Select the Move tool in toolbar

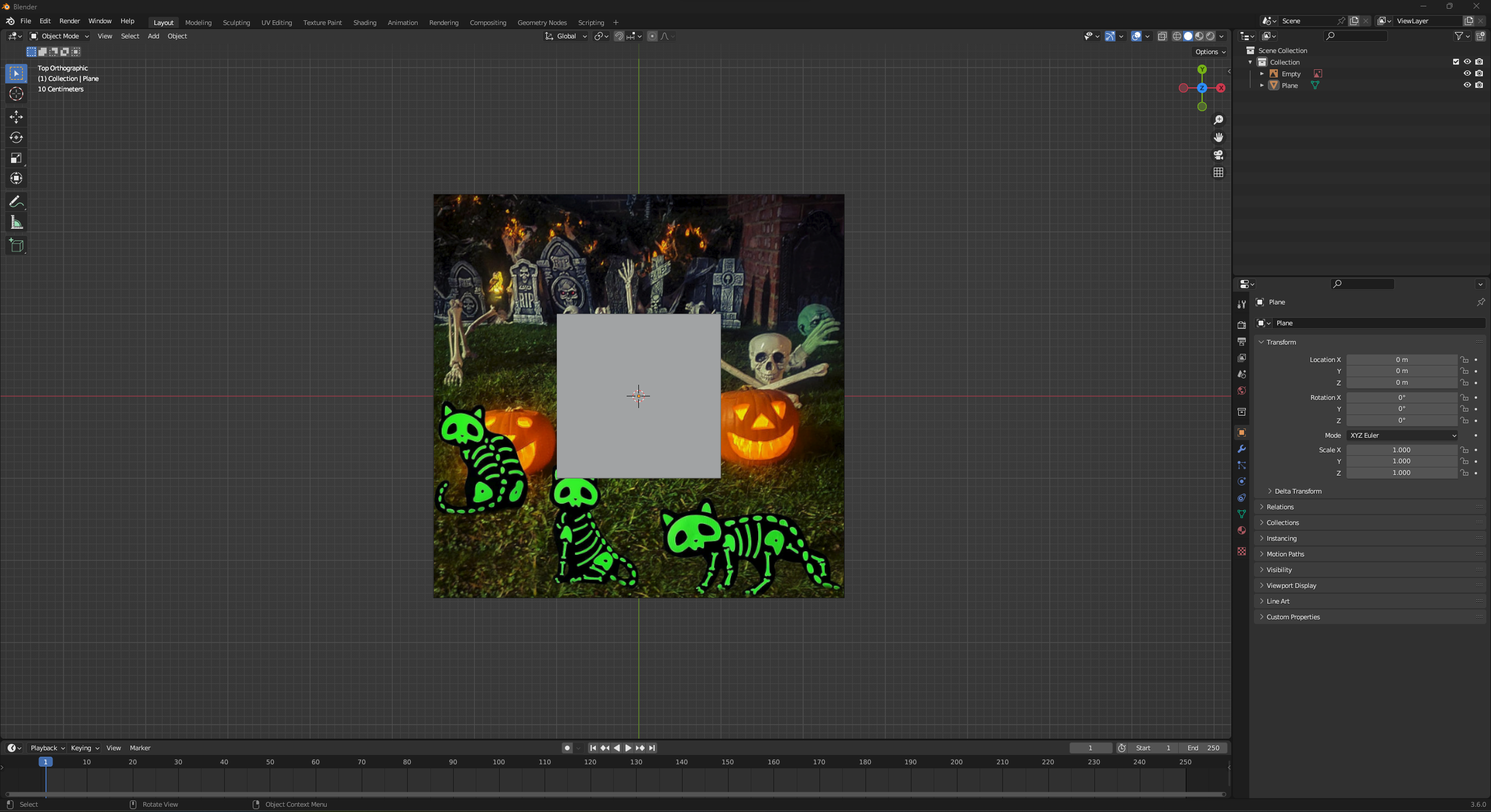(x=16, y=117)
